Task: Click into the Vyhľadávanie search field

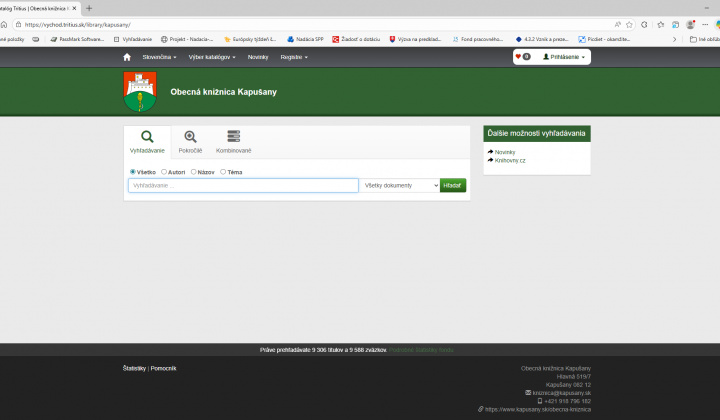Action: click(243, 185)
